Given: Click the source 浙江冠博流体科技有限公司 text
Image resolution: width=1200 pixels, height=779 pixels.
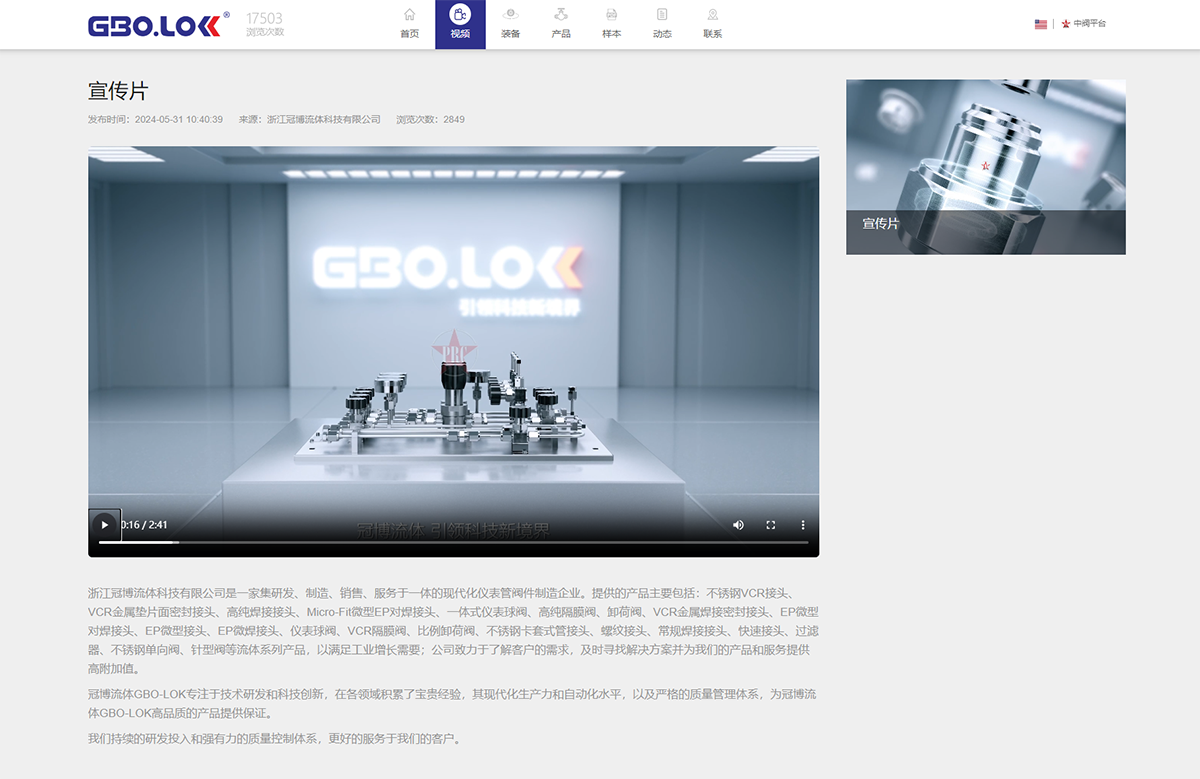Looking at the screenshot, I should [x=323, y=120].
